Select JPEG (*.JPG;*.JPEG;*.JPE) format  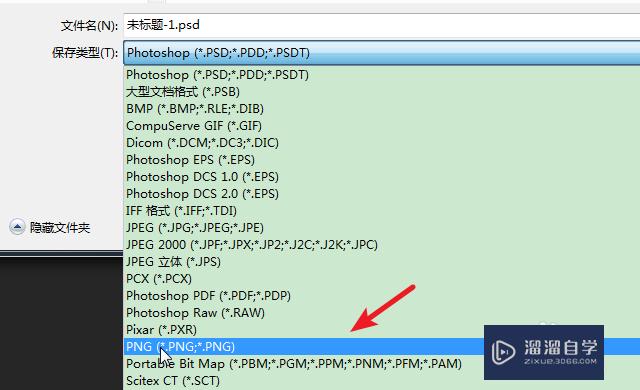pyautogui.click(x=382, y=228)
